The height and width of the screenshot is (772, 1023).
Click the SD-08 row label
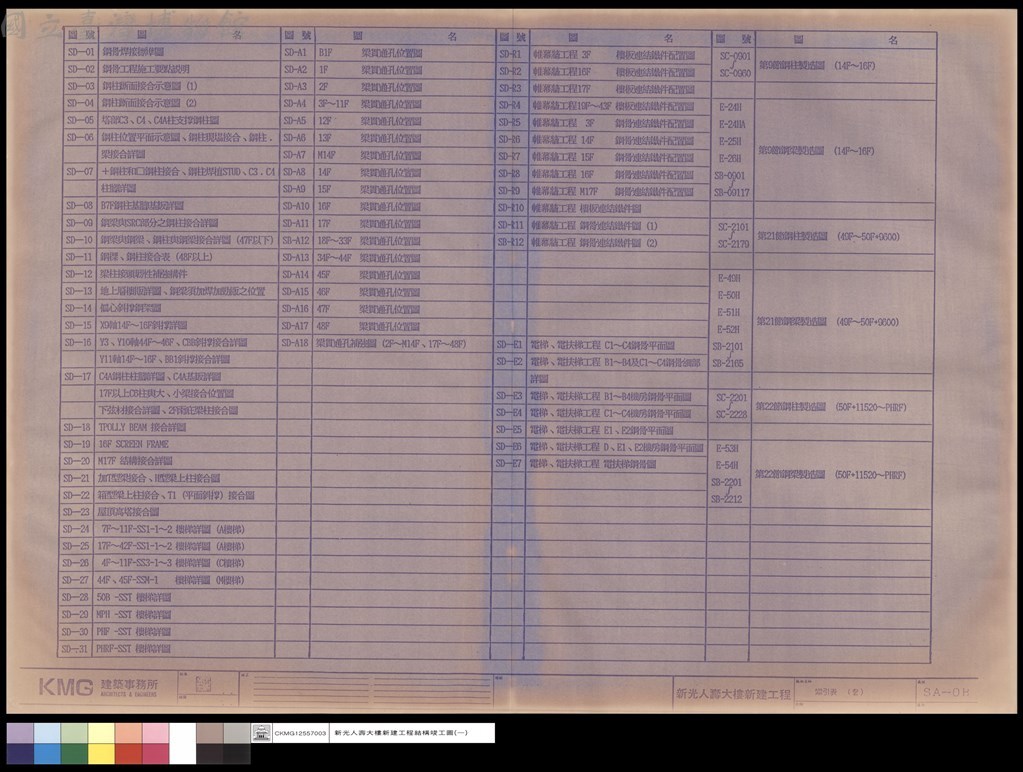pyautogui.click(x=80, y=205)
